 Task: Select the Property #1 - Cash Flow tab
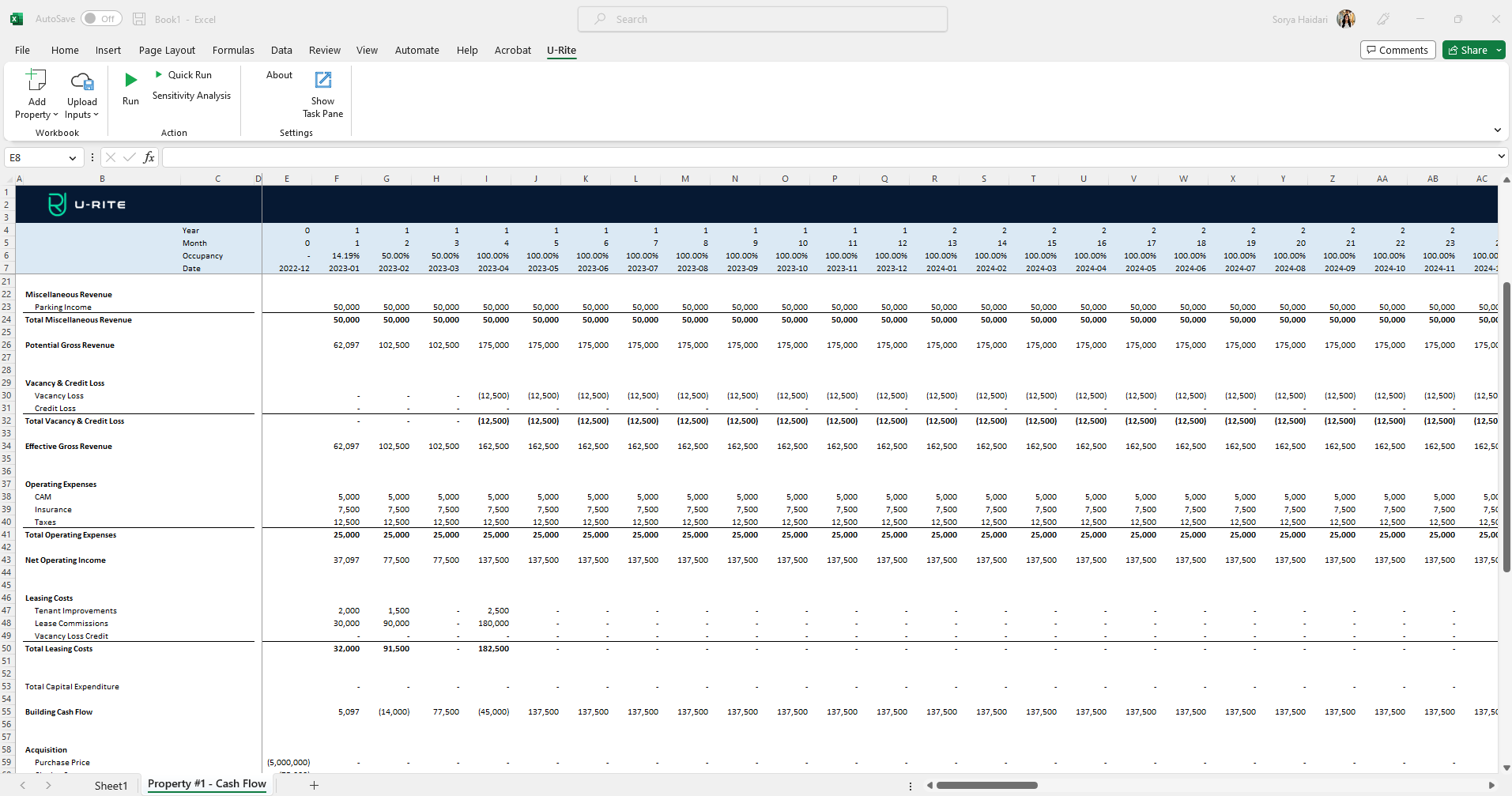pyautogui.click(x=207, y=784)
